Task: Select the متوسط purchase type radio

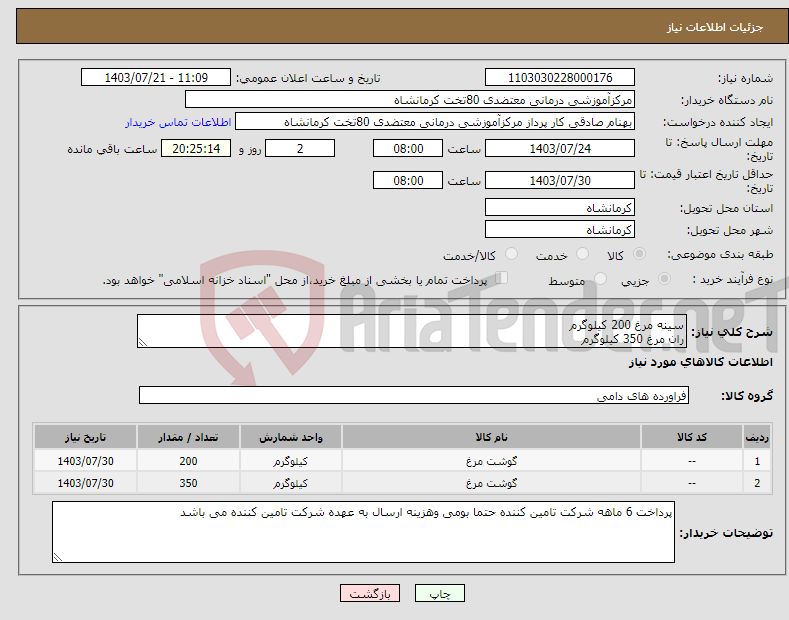Action: (600, 278)
